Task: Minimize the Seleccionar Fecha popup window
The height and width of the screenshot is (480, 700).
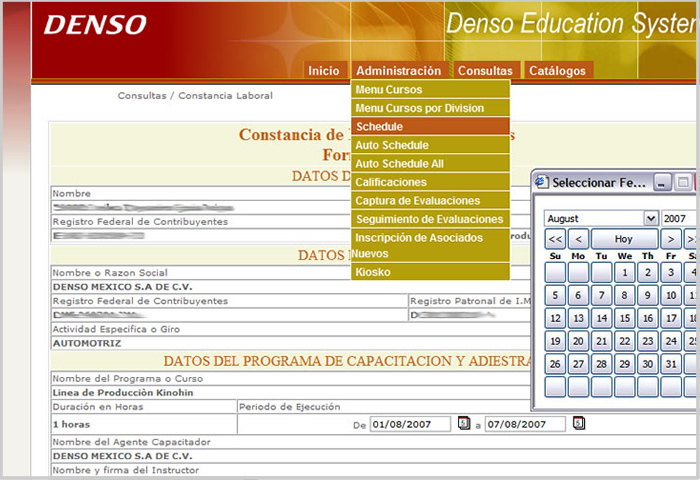Action: pos(662,182)
